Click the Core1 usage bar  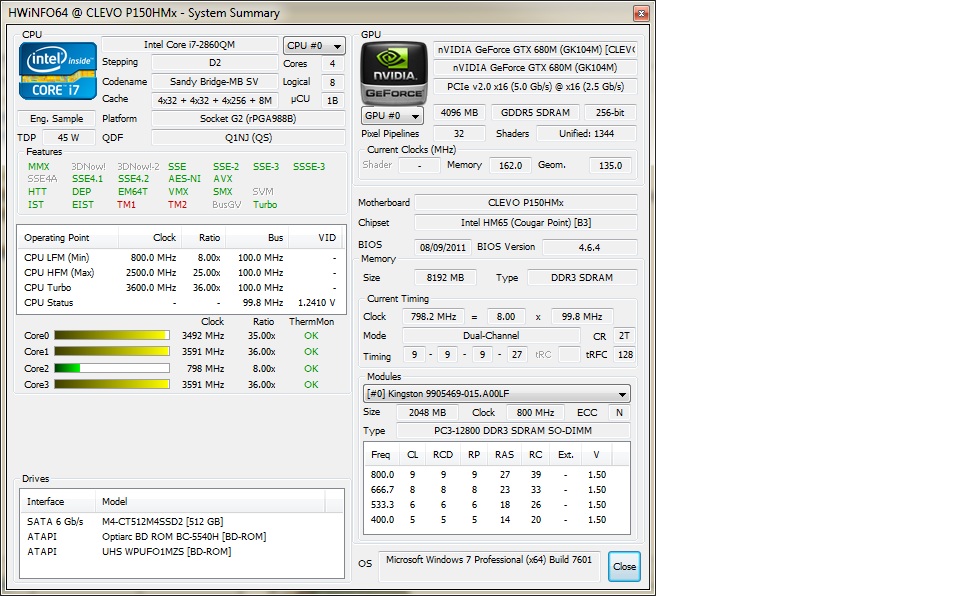(112, 351)
